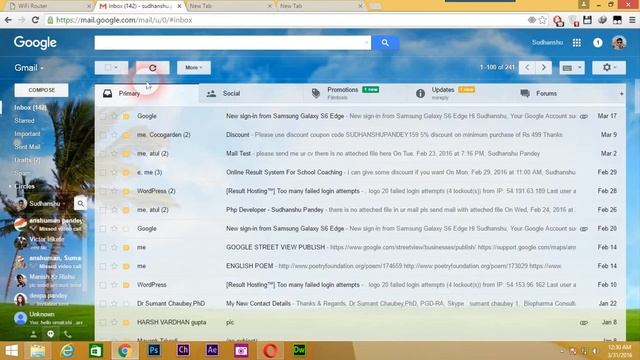This screenshot has height=360, width=640.
Task: Select checkbox for Online Result System email
Action: (103, 172)
